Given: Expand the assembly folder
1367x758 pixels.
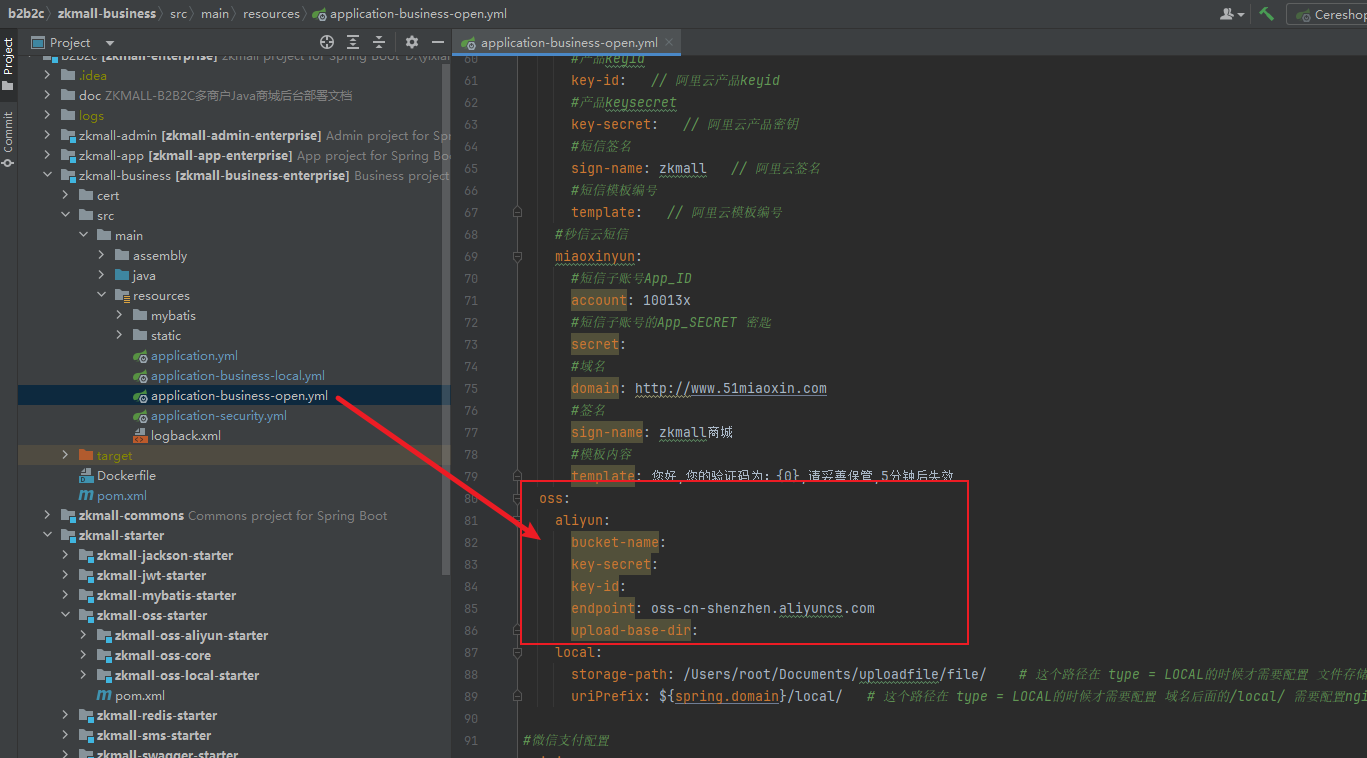Looking at the screenshot, I should coord(102,256).
